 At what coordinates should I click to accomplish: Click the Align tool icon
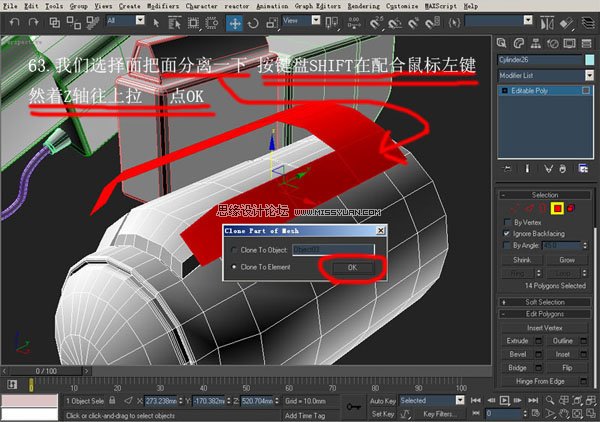point(566,24)
